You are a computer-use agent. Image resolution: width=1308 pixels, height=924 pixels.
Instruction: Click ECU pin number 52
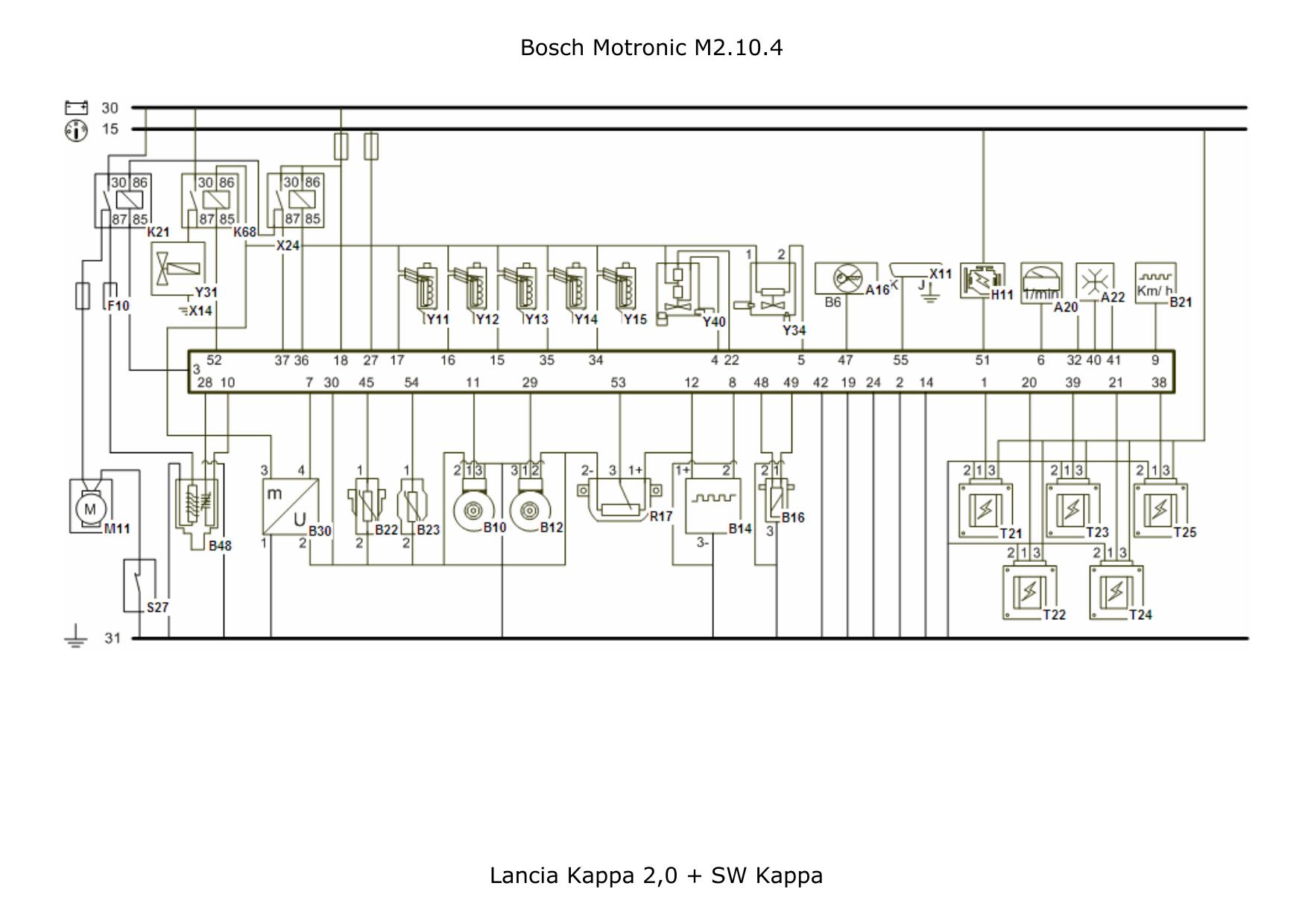214,360
